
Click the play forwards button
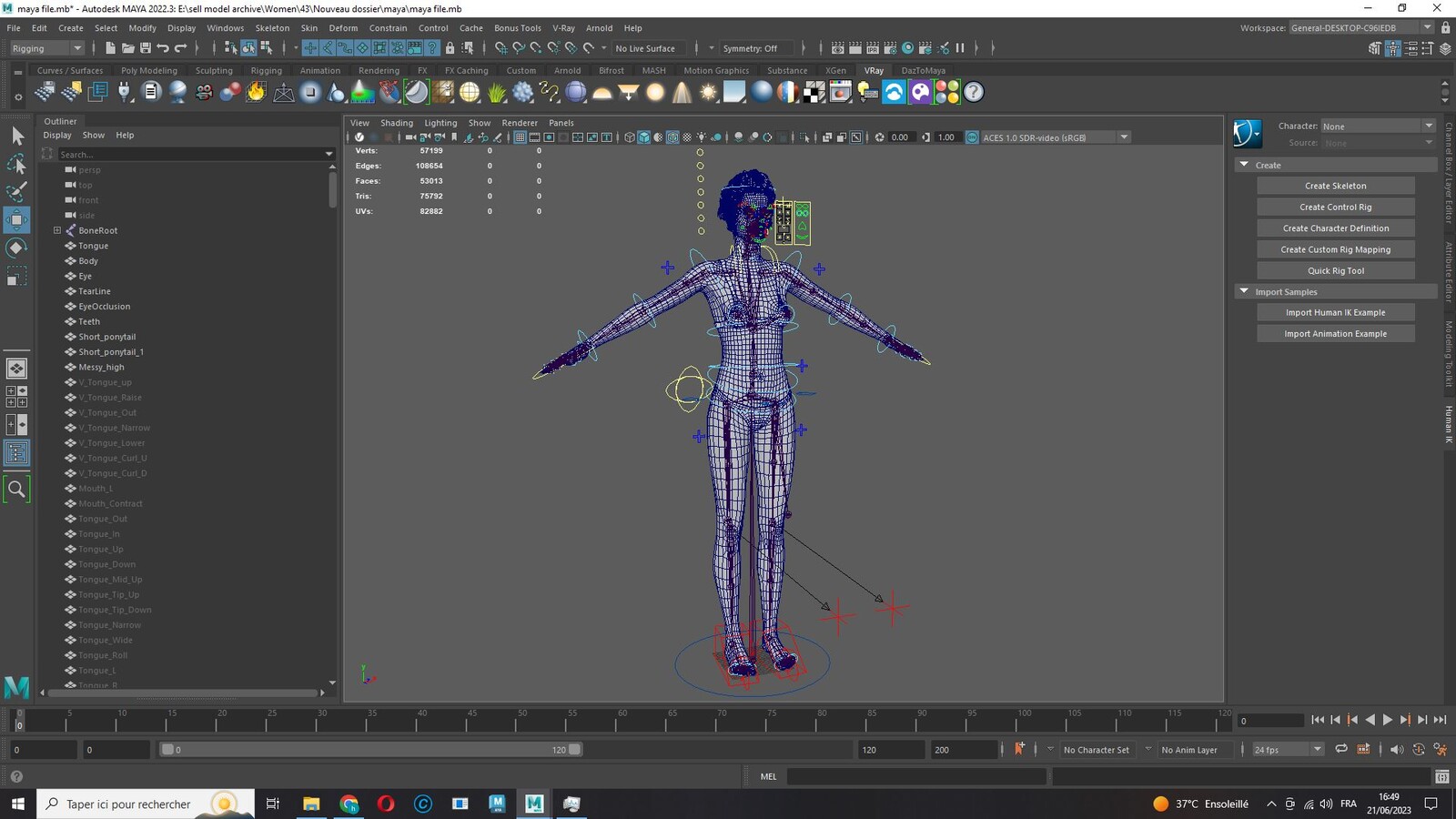click(x=1388, y=720)
